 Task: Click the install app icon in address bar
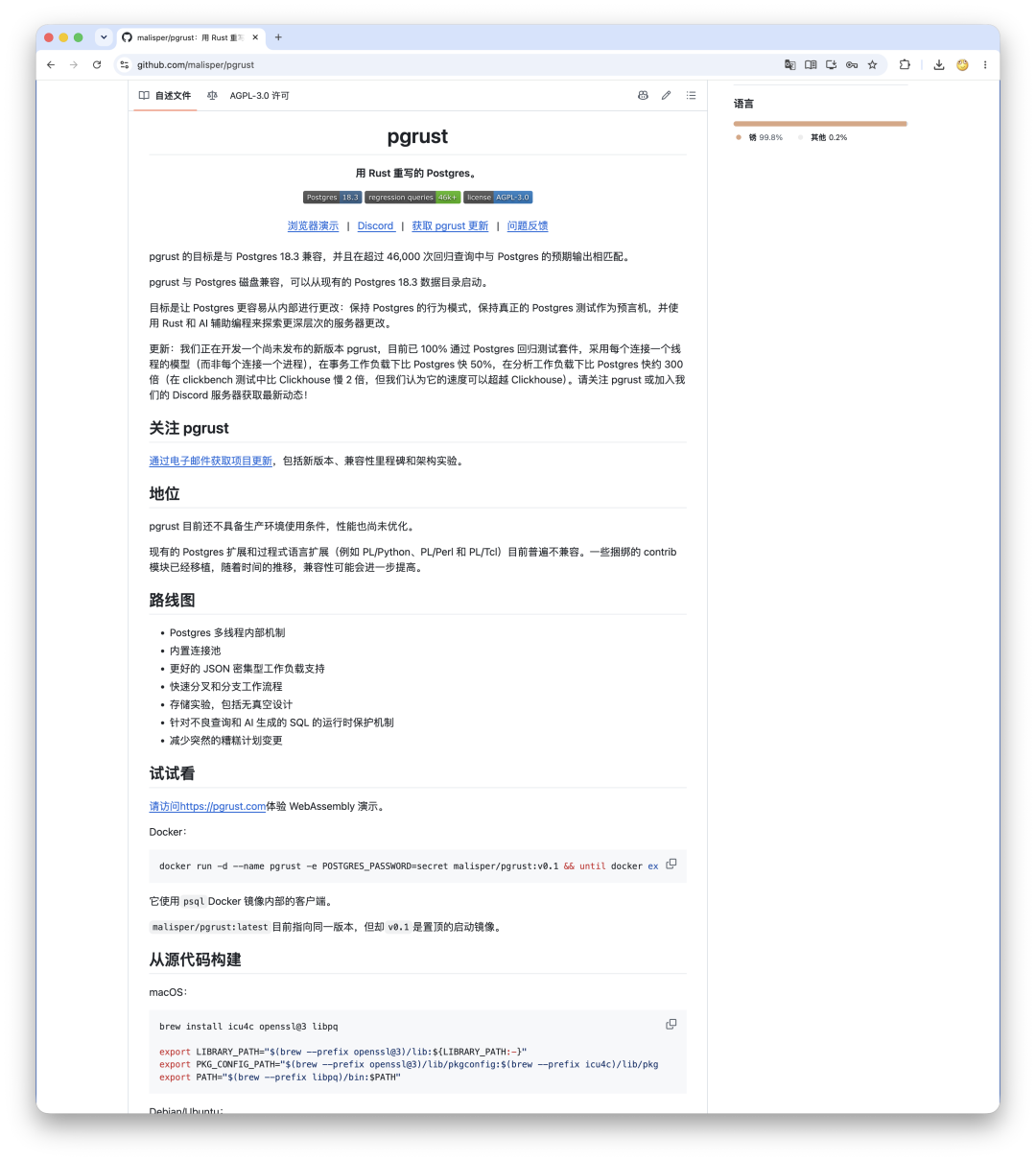tap(831, 65)
